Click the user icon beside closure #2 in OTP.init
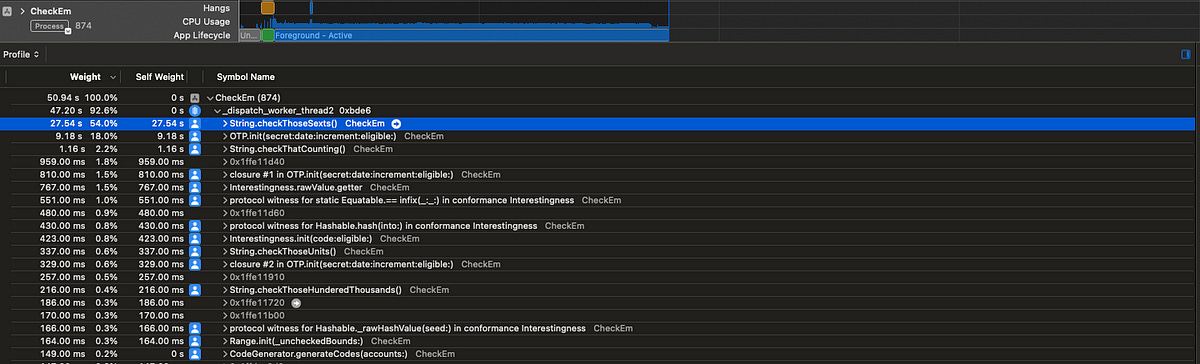Screen dimensions: 1200x364 [x=195, y=264]
